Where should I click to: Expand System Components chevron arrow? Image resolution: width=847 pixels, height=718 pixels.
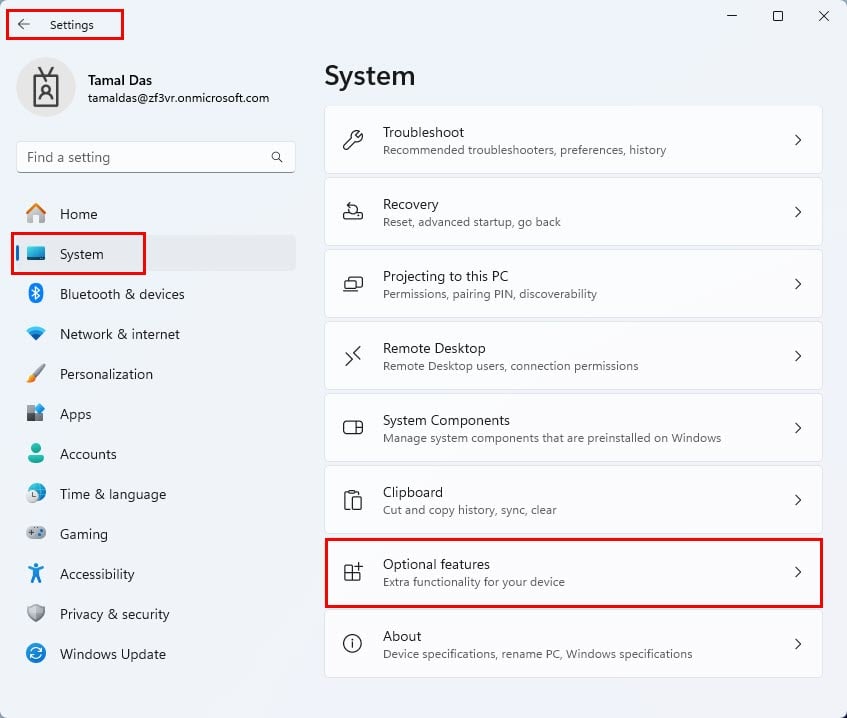tap(797, 428)
